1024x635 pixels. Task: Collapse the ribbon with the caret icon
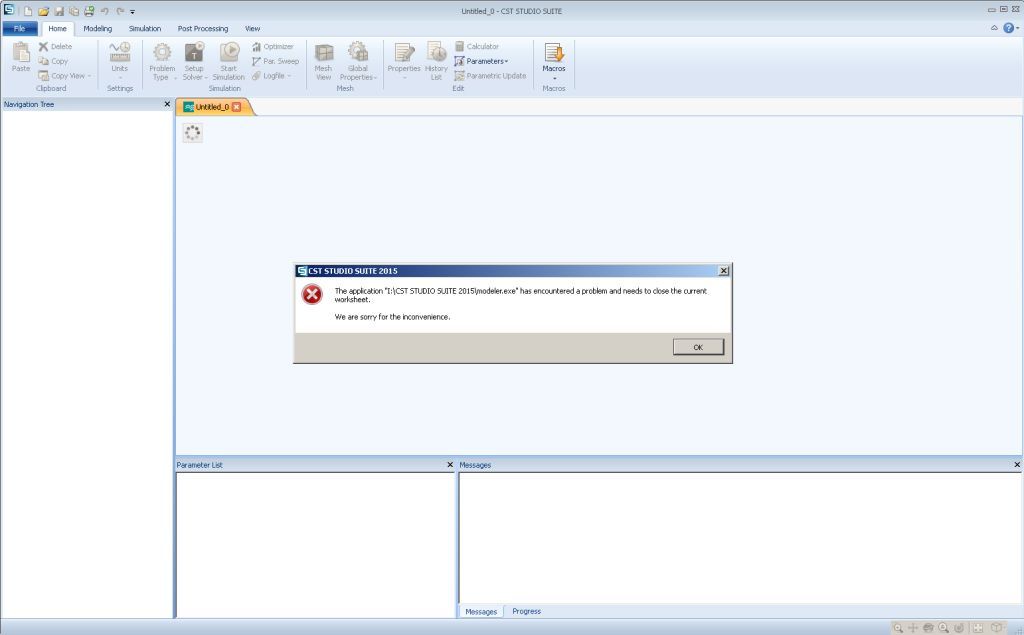[994, 28]
